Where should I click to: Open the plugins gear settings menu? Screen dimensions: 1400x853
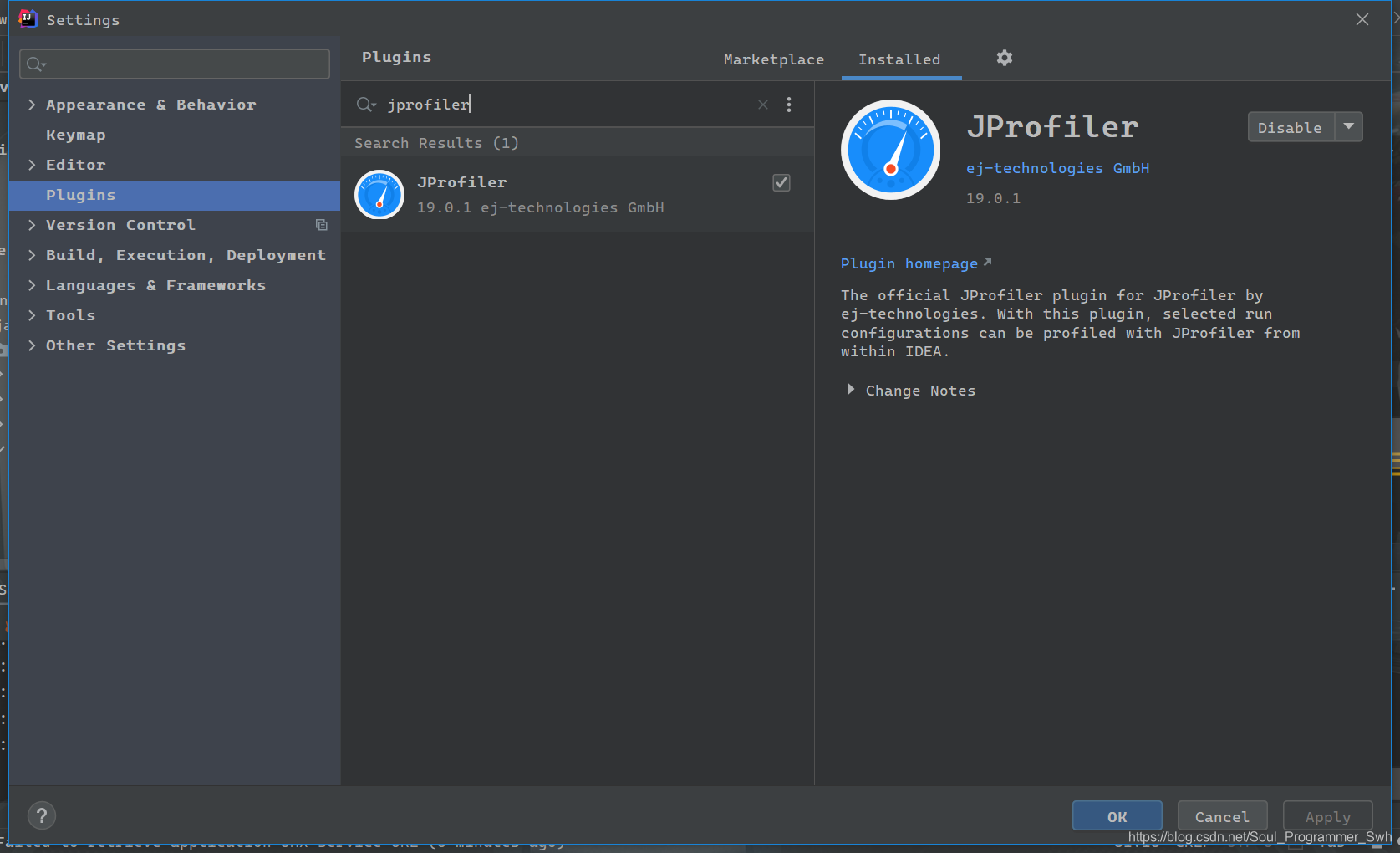pos(1004,58)
